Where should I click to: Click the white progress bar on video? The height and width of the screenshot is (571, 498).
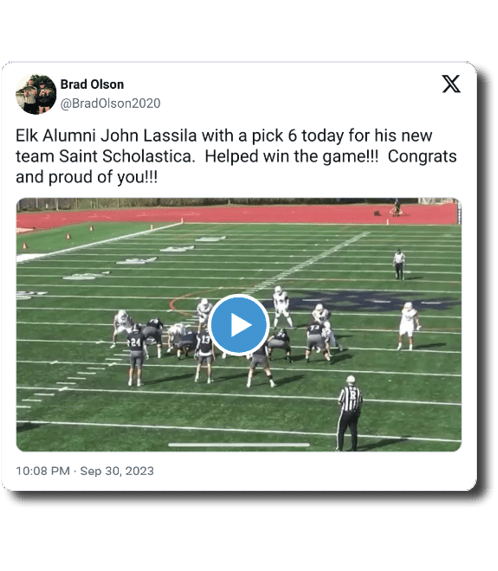tap(239, 445)
